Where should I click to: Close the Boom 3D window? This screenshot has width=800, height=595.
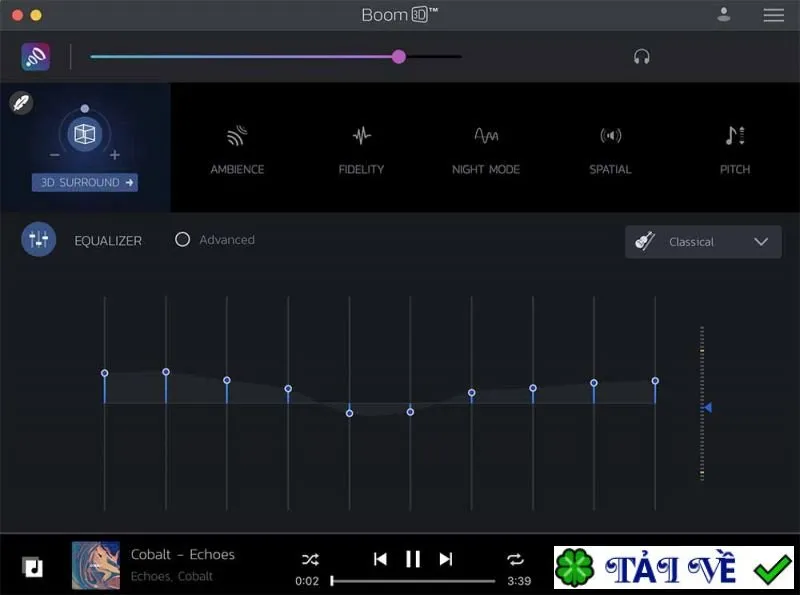(17, 15)
